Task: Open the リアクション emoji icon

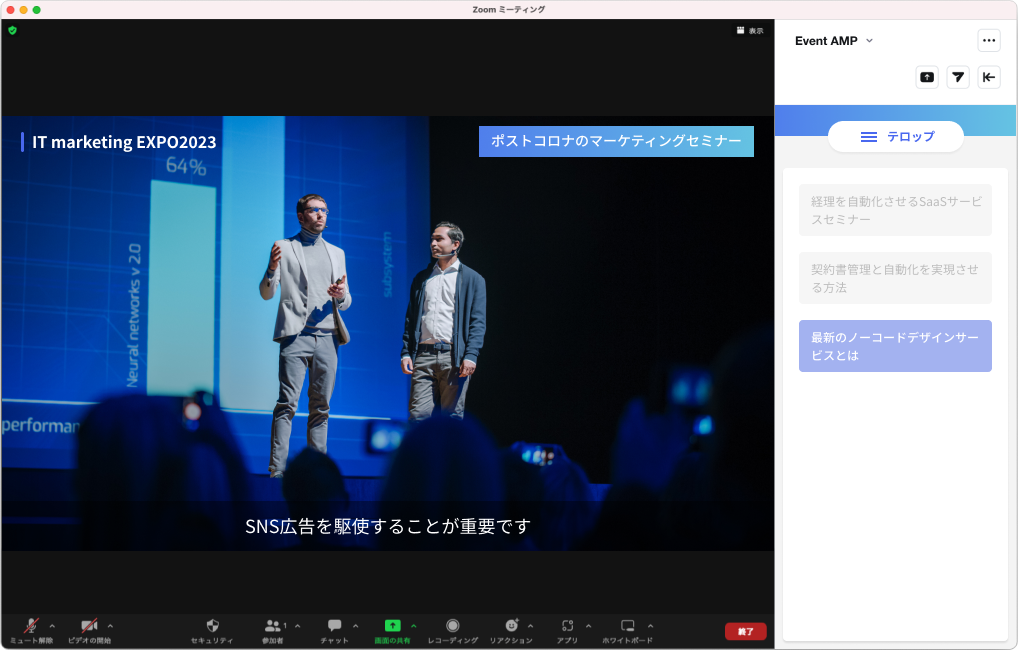Action: click(511, 626)
